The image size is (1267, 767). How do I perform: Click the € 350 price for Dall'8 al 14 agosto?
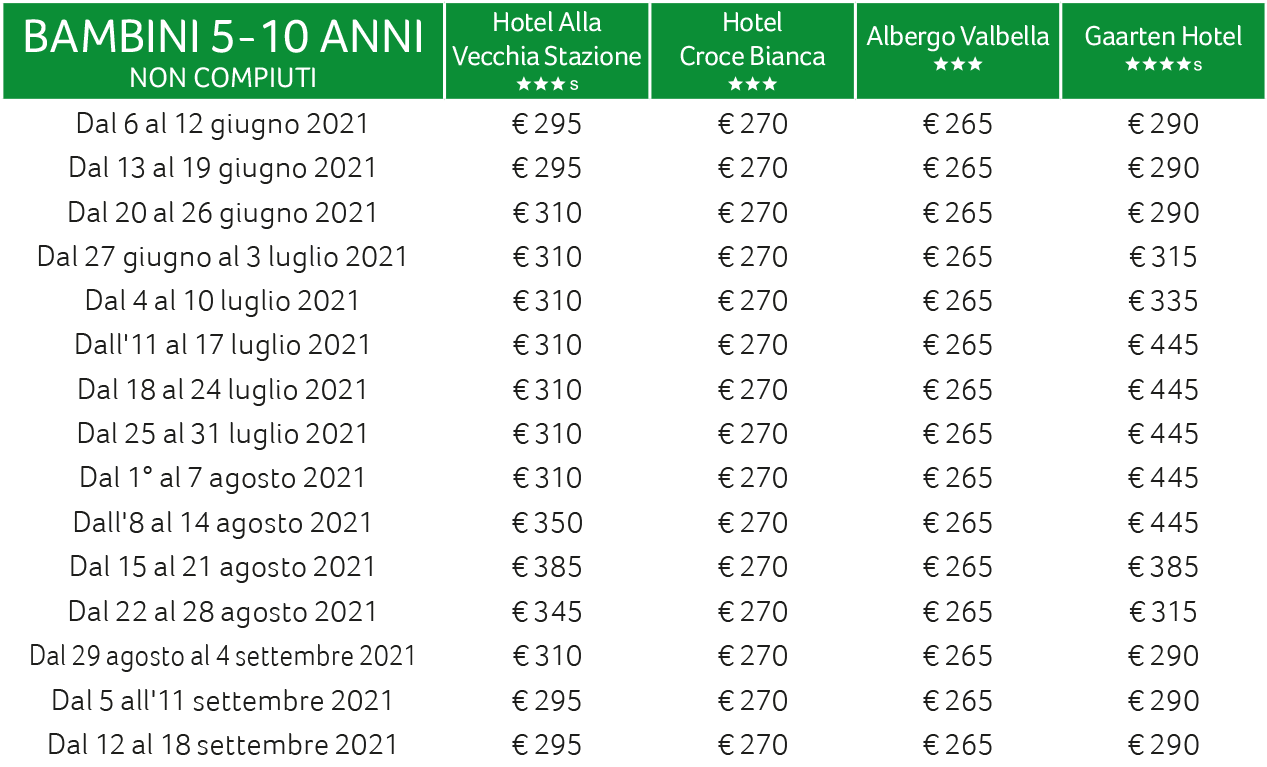tap(547, 523)
